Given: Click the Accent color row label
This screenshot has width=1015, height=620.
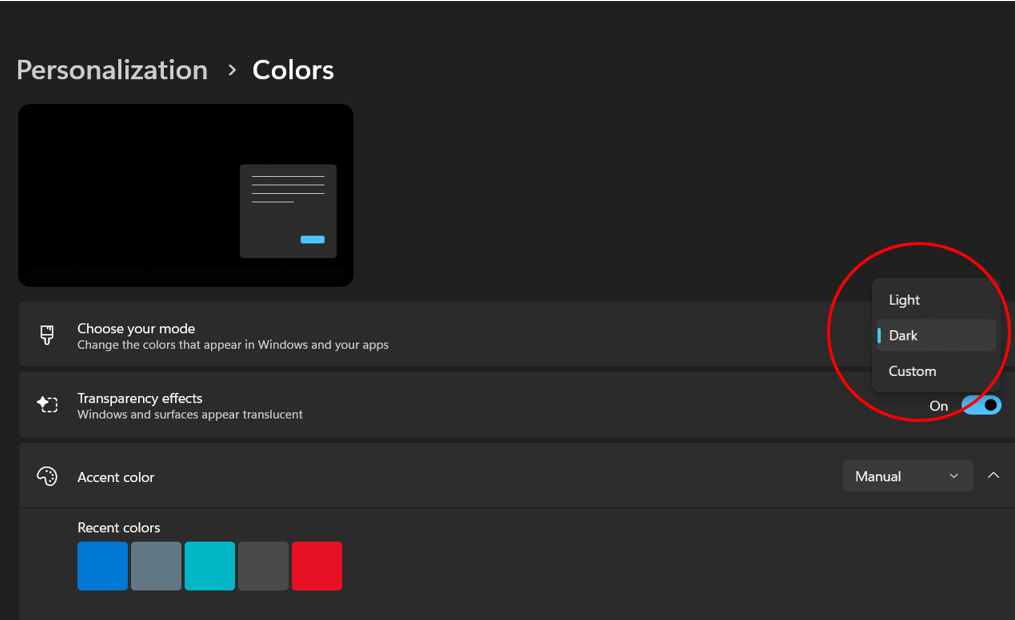Looking at the screenshot, I should tap(116, 477).
